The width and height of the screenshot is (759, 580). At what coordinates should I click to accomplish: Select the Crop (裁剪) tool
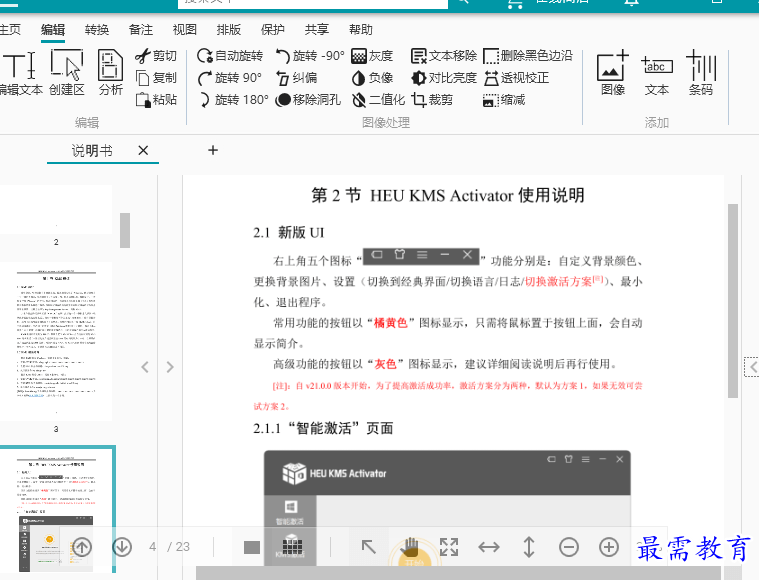pos(432,100)
